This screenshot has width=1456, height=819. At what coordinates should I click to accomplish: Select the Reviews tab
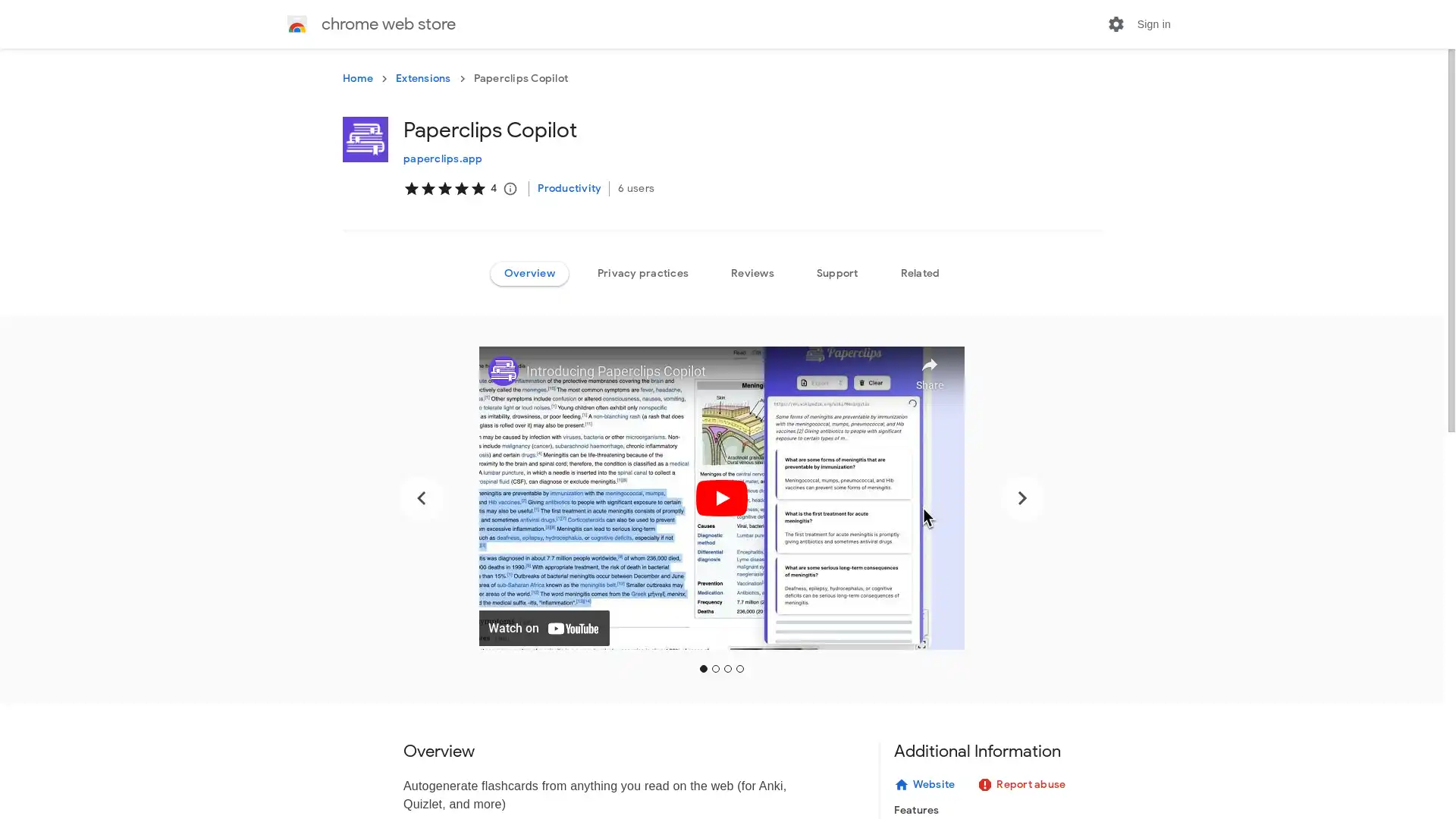pyautogui.click(x=752, y=272)
